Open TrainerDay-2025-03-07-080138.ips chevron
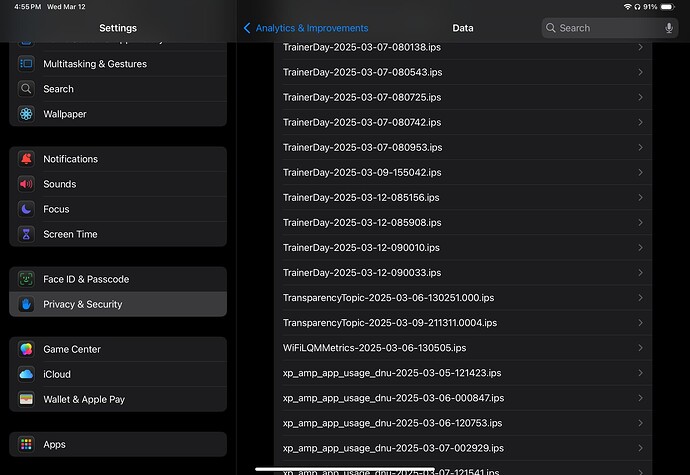 coord(640,48)
